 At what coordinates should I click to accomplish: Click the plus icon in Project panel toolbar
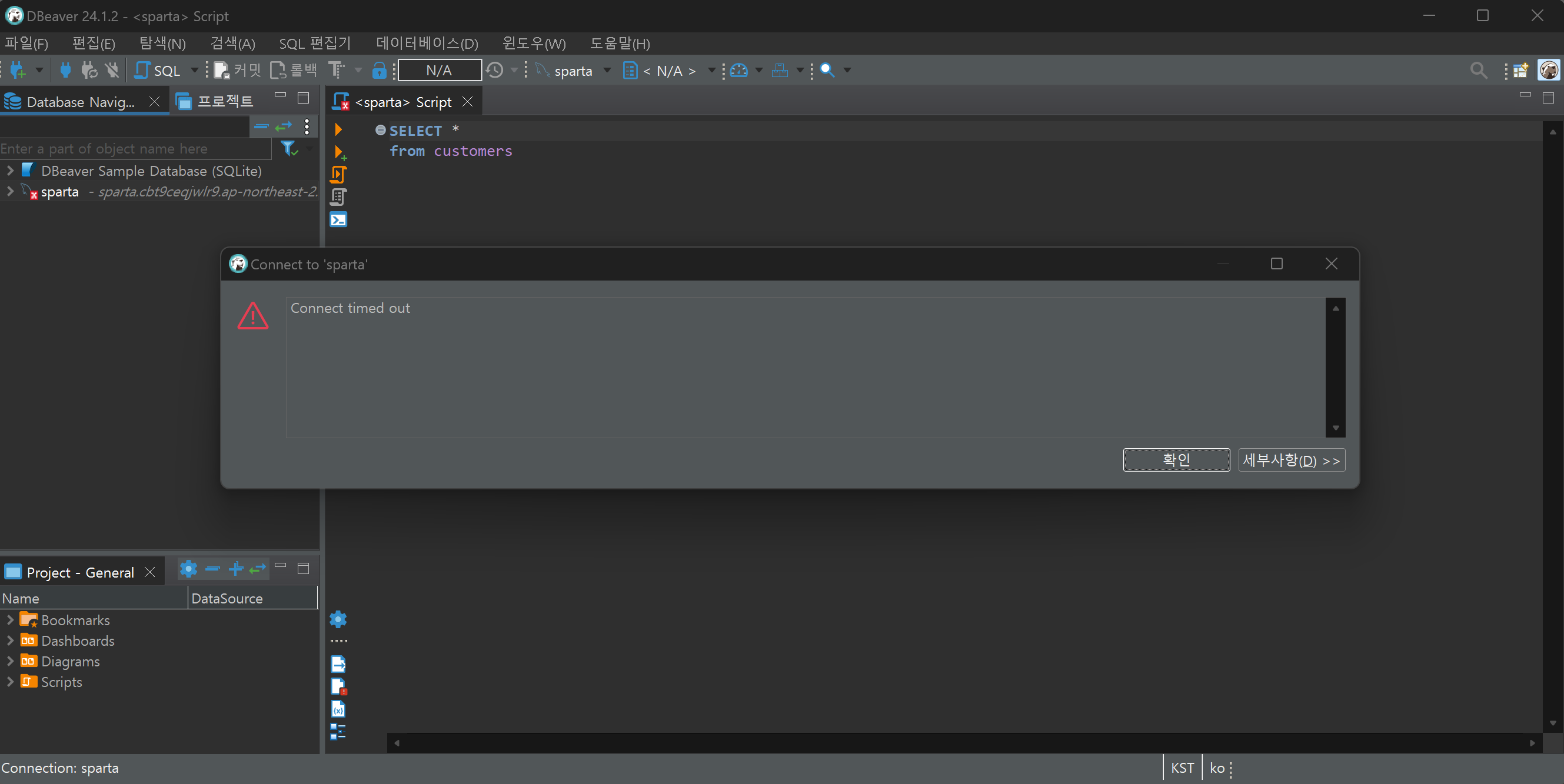(235, 569)
